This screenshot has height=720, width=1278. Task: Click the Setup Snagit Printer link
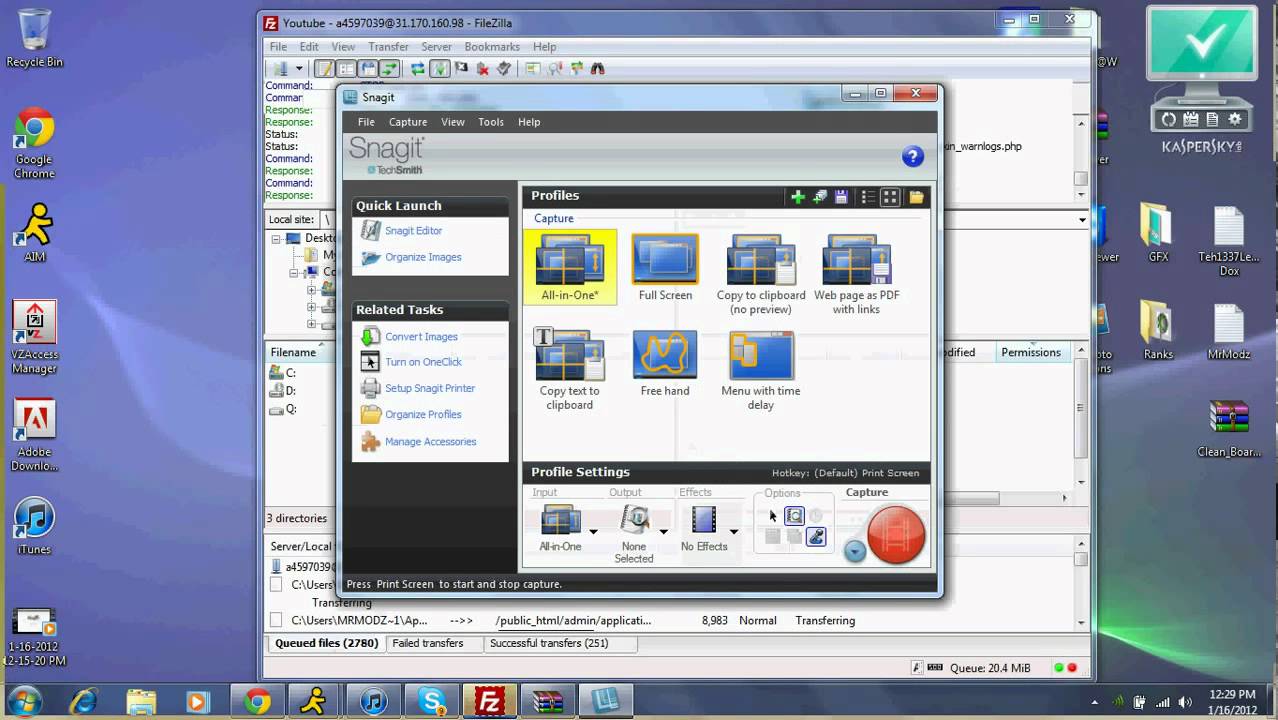click(430, 388)
